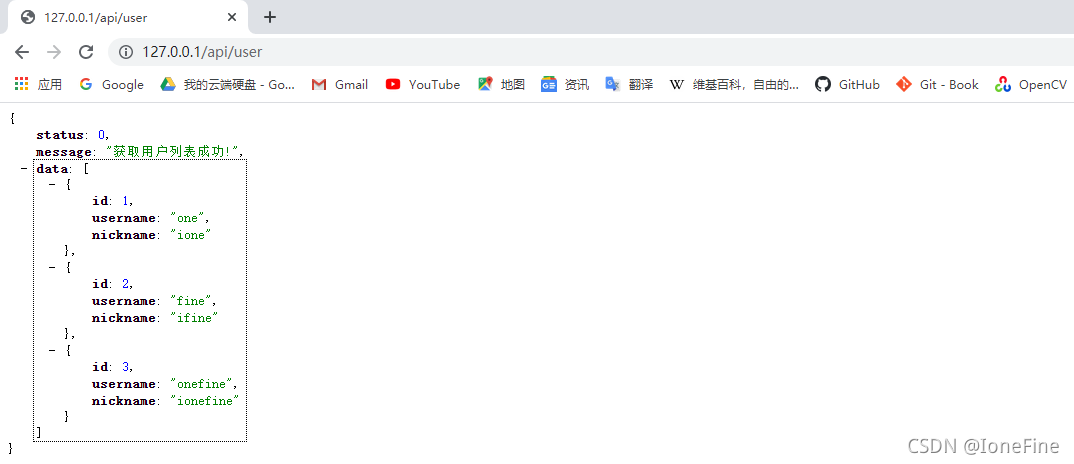
Task: Open the OpenCV bookmark
Action: click(1032, 84)
